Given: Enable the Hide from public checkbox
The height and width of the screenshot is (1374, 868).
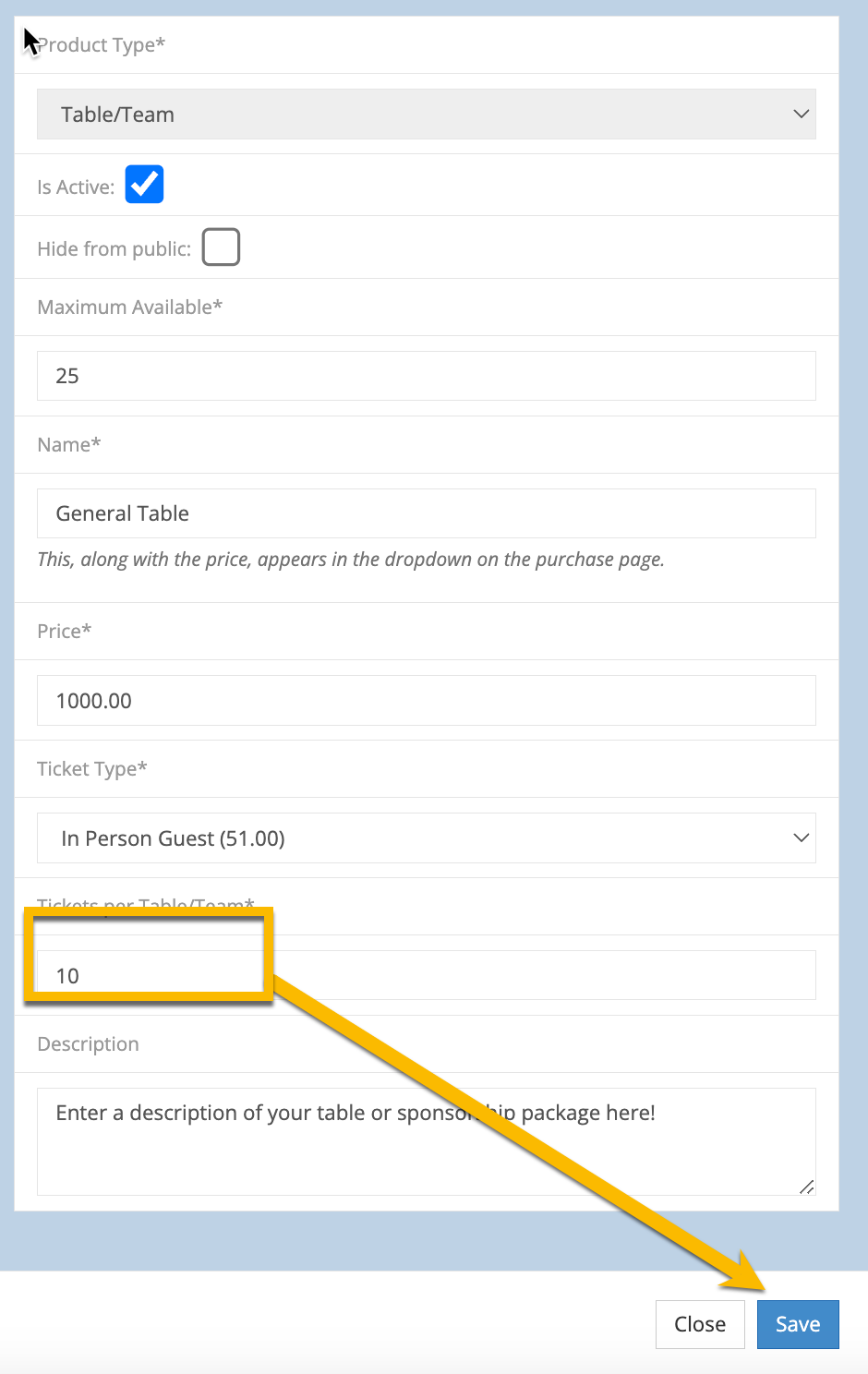Looking at the screenshot, I should pyautogui.click(x=221, y=247).
